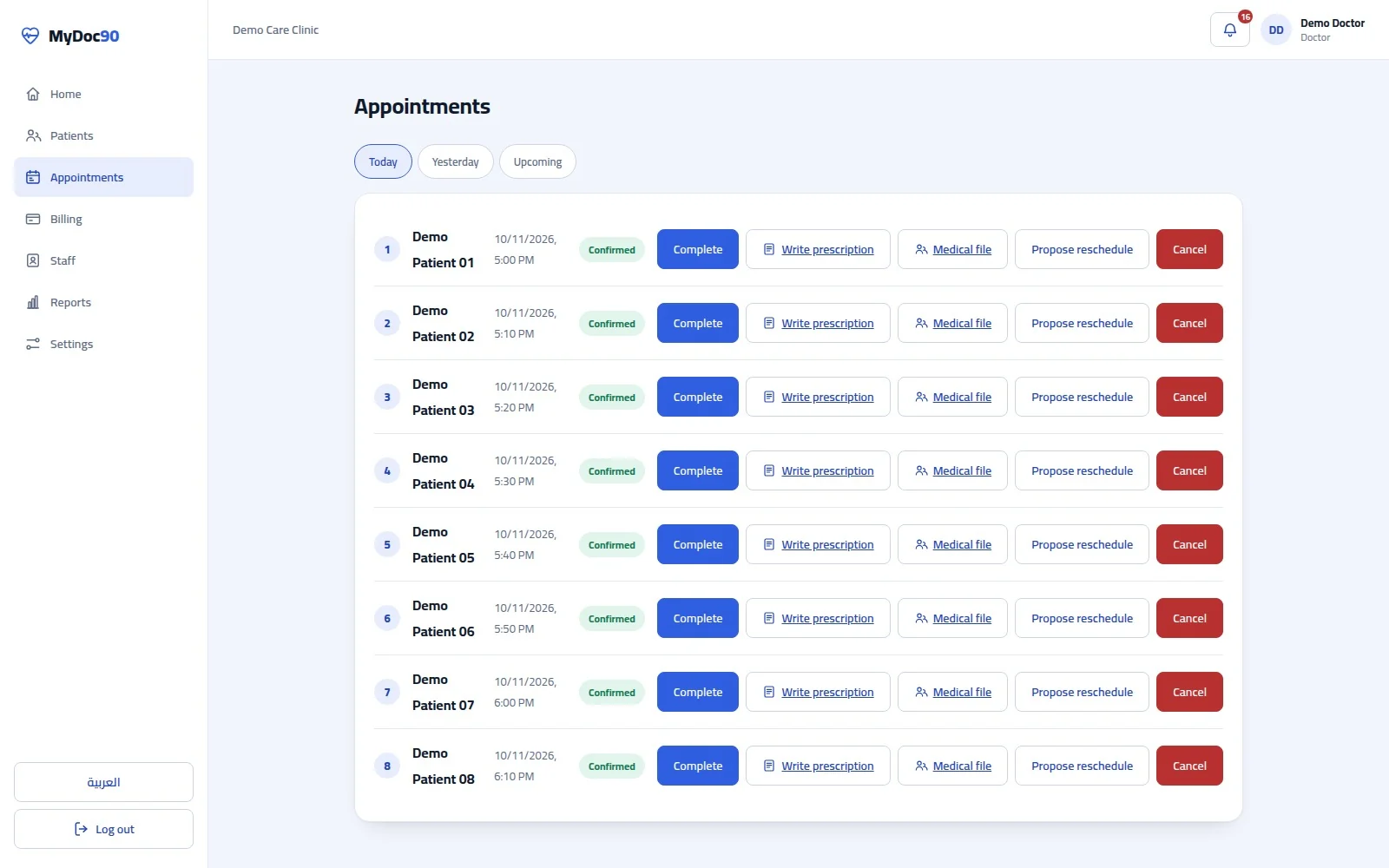Open the Patients section

[x=103, y=135]
